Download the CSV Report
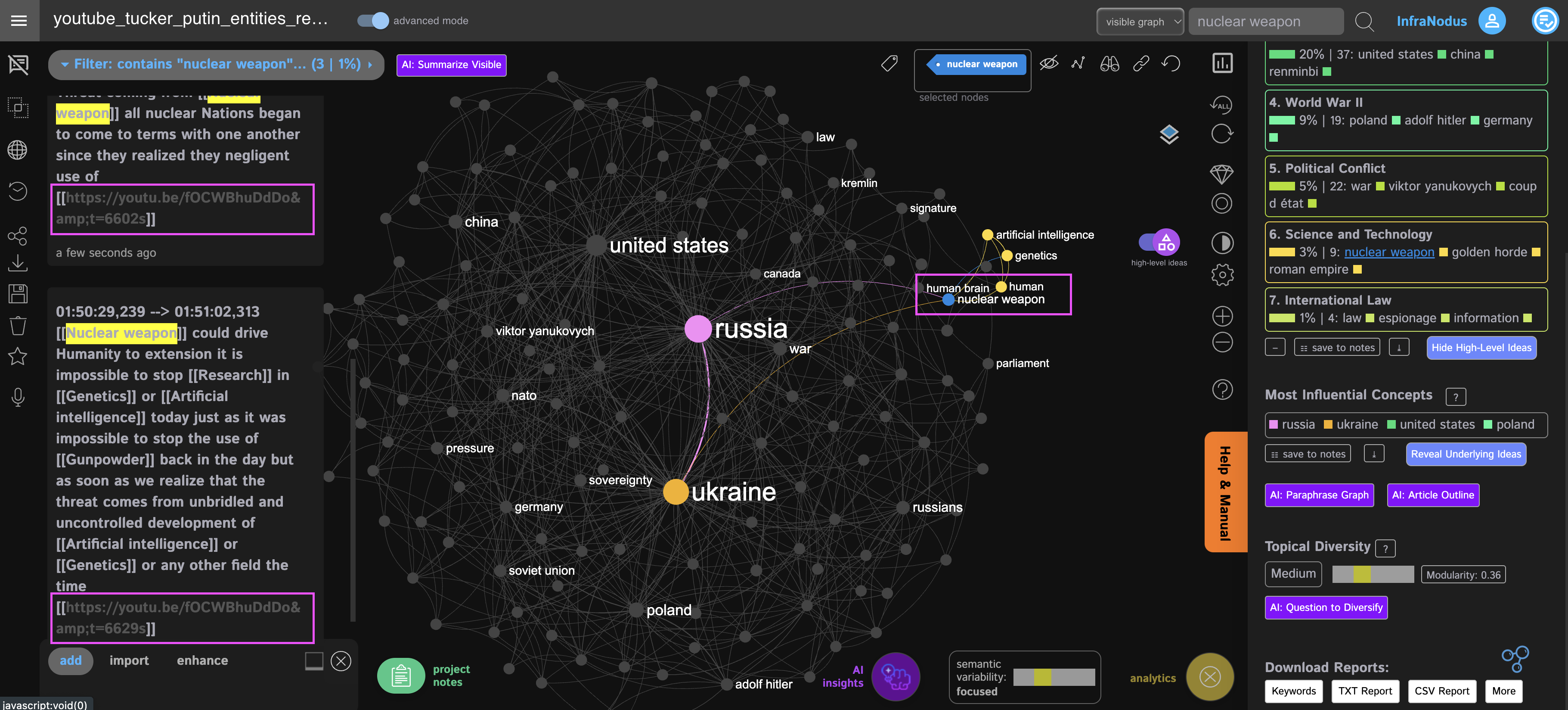Screen dimensions: 1568x710 [x=1441, y=691]
